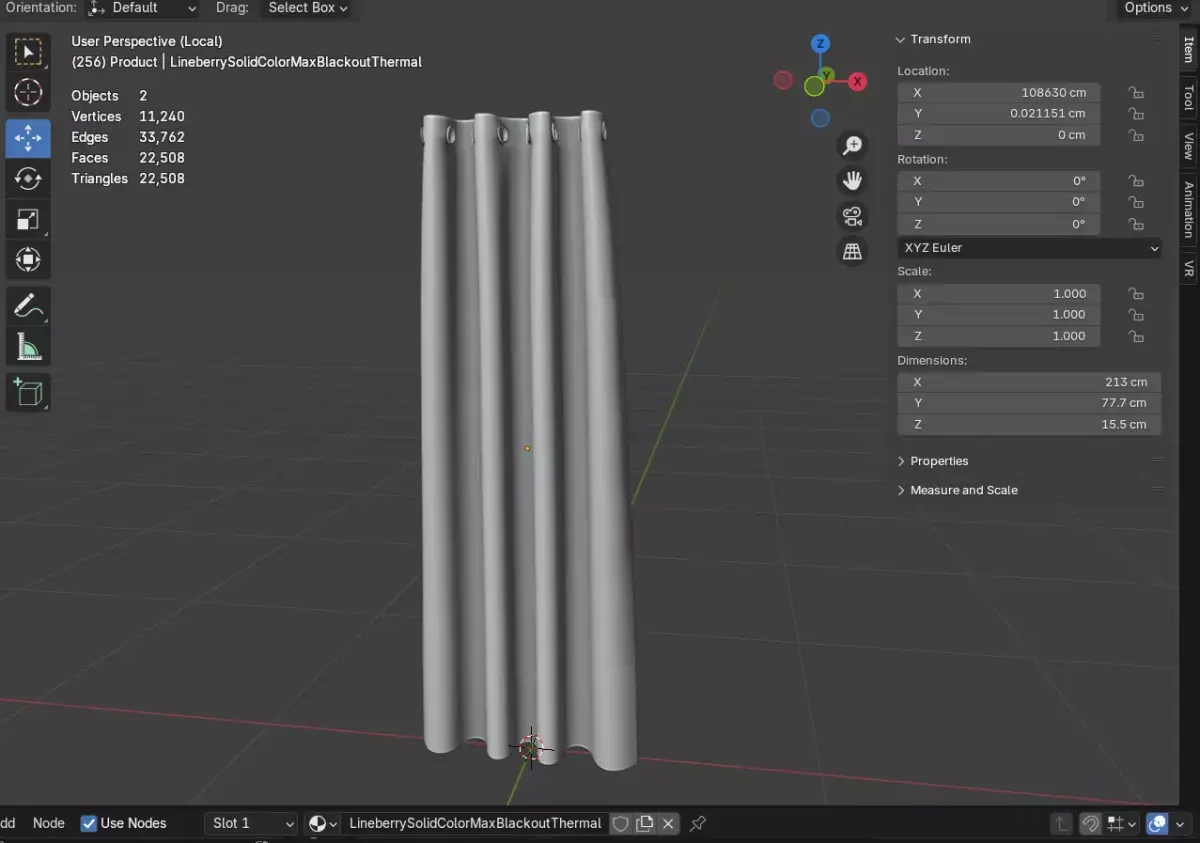Toggle the Use Nodes checkbox
Image resolution: width=1200 pixels, height=843 pixels.
pos(89,824)
